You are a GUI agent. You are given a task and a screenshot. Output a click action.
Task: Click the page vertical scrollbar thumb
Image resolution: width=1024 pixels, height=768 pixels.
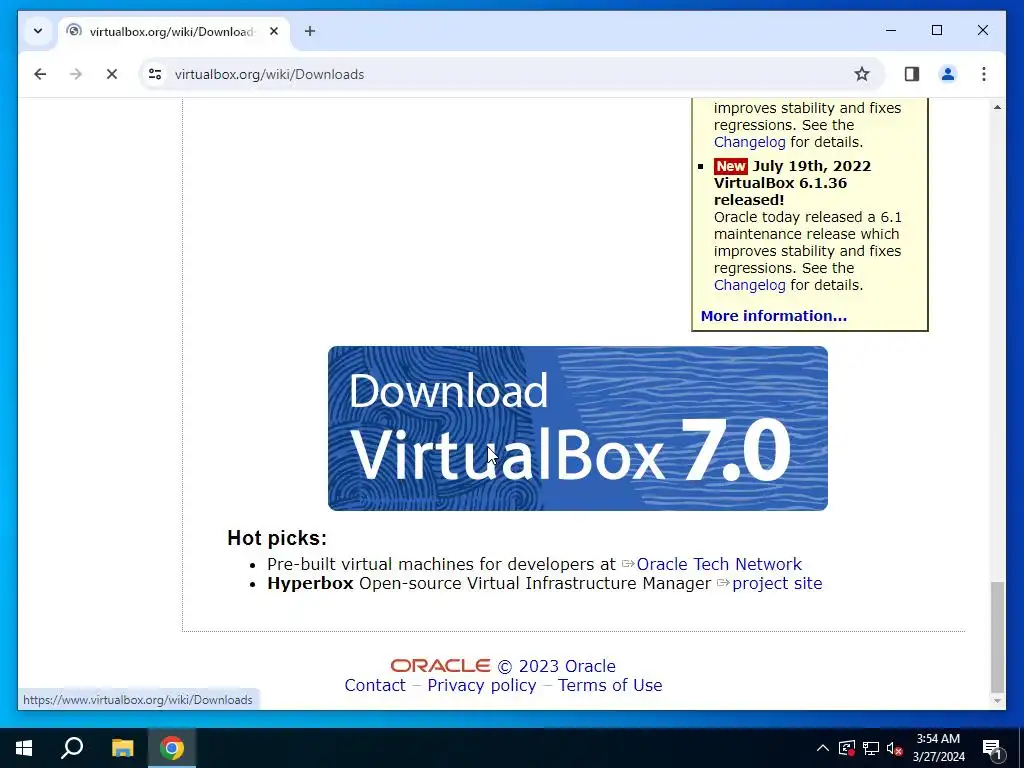coord(997,637)
